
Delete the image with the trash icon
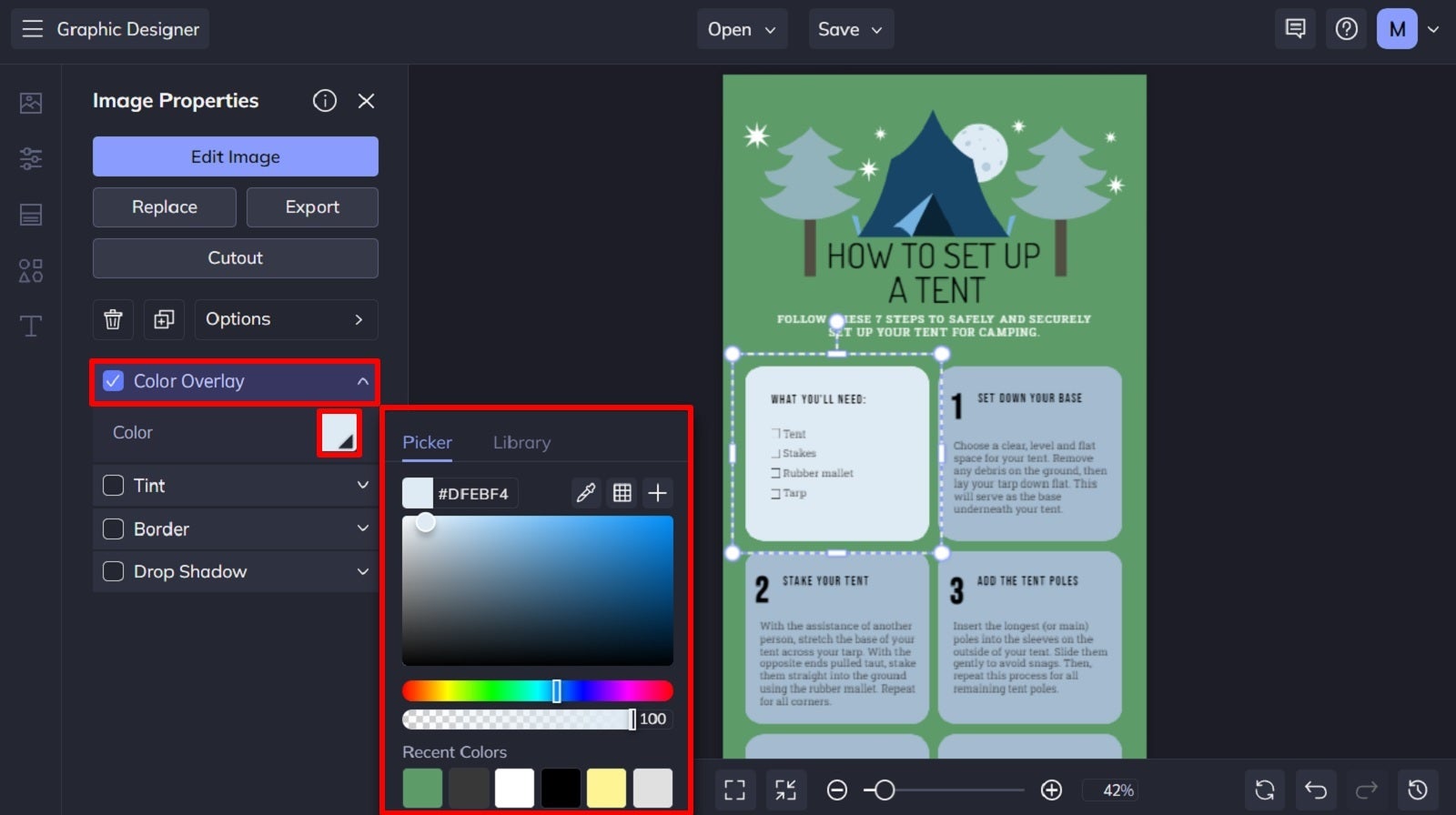coord(113,319)
